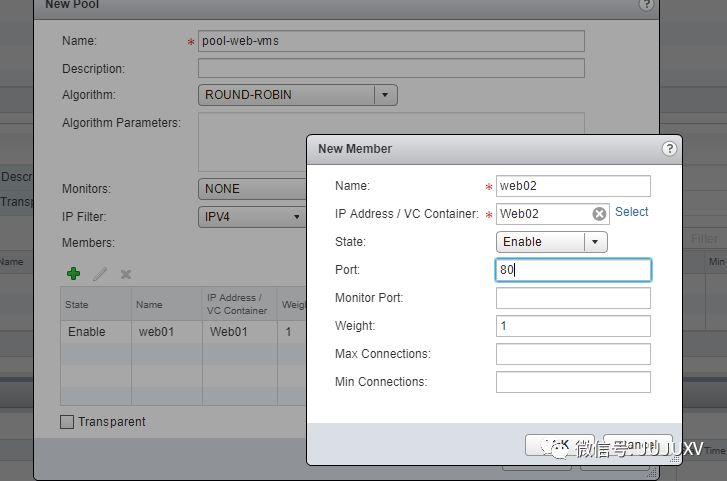Expand the Algorithm ROUND-ROBIN dropdown
727x481 pixels.
385,95
